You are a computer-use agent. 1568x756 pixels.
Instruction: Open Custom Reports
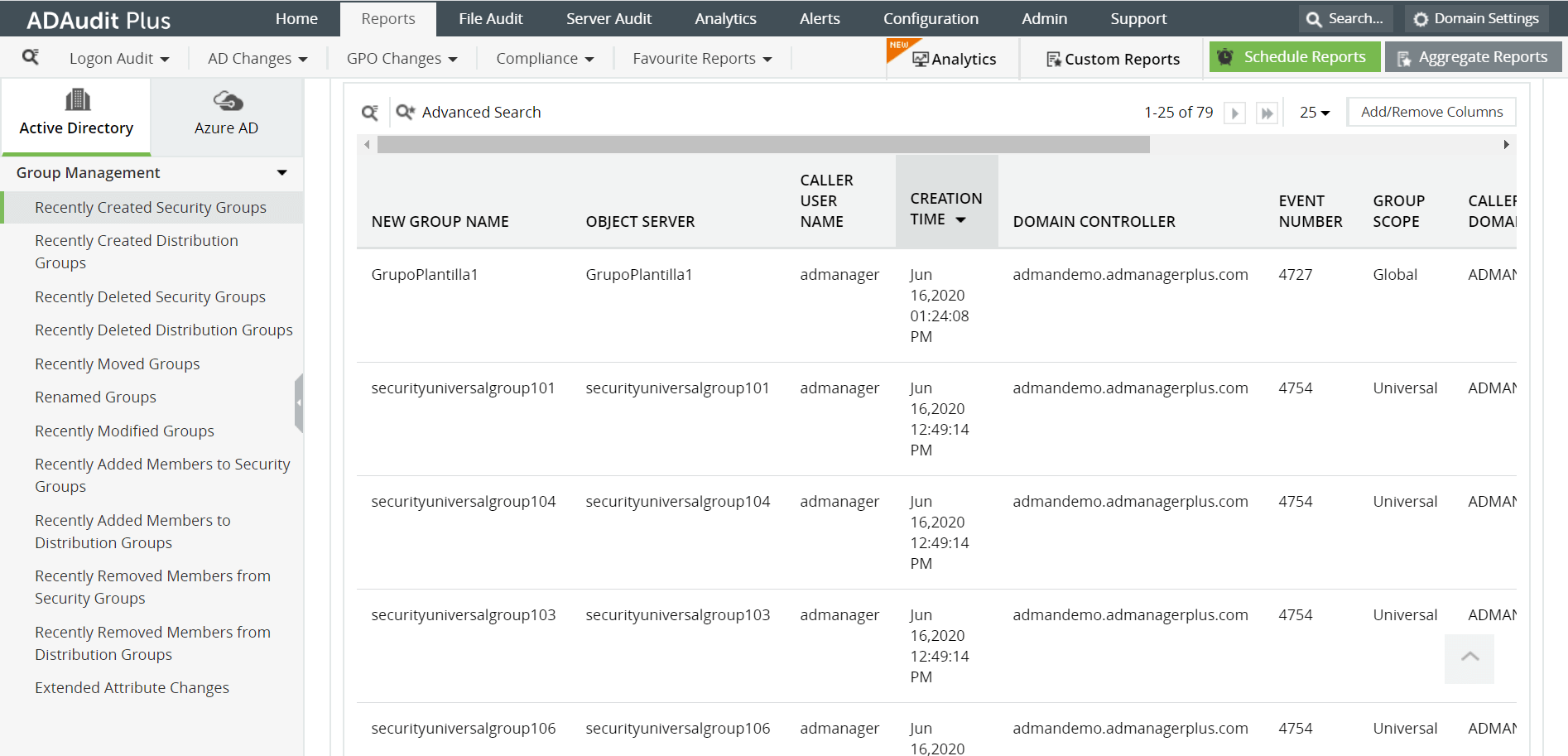(1113, 59)
